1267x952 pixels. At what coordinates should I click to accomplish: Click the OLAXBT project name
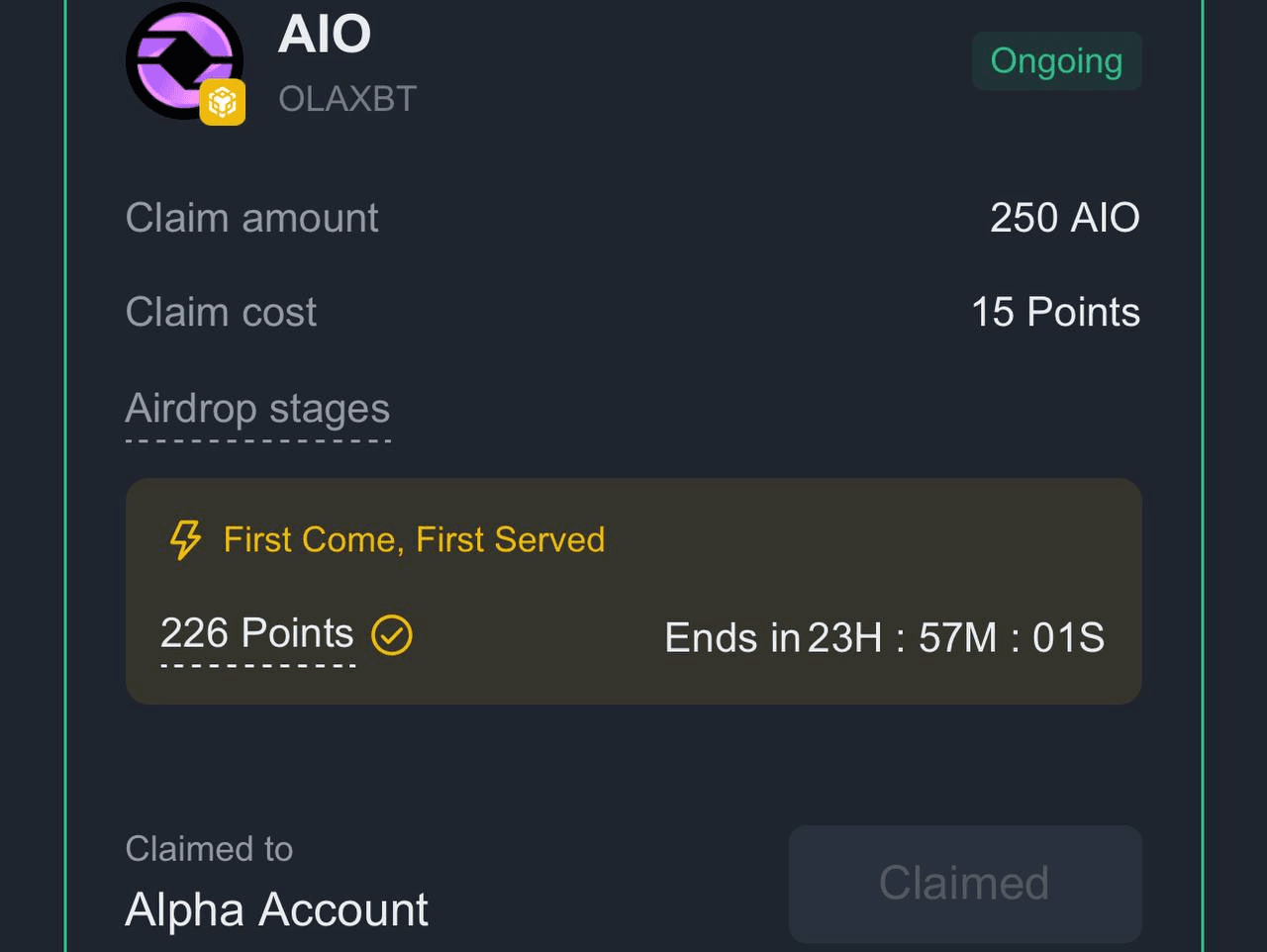[x=347, y=99]
